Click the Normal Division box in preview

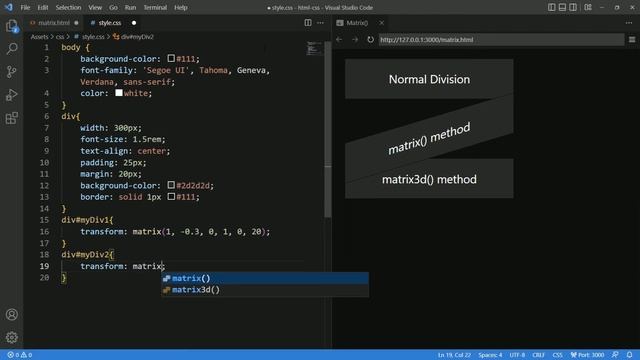(429, 79)
